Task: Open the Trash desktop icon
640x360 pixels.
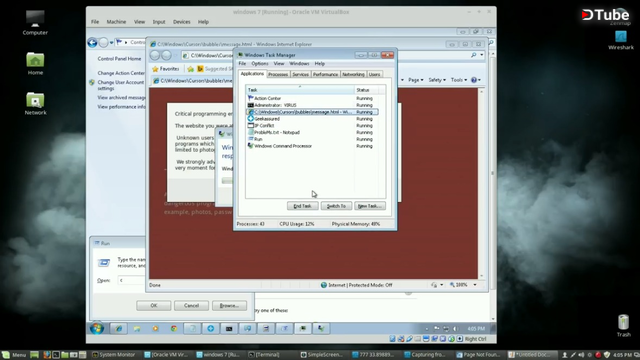Action: tap(623, 325)
